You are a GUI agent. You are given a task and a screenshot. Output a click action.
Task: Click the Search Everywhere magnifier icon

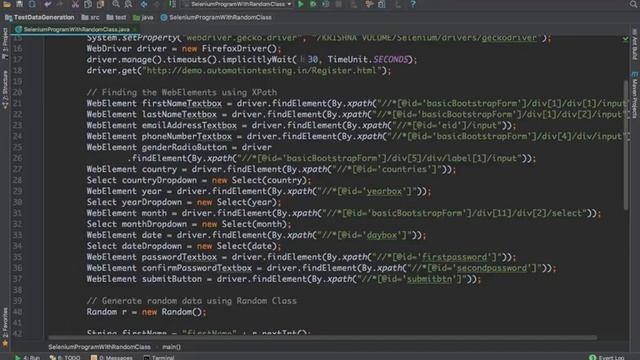pyautogui.click(x=633, y=4)
